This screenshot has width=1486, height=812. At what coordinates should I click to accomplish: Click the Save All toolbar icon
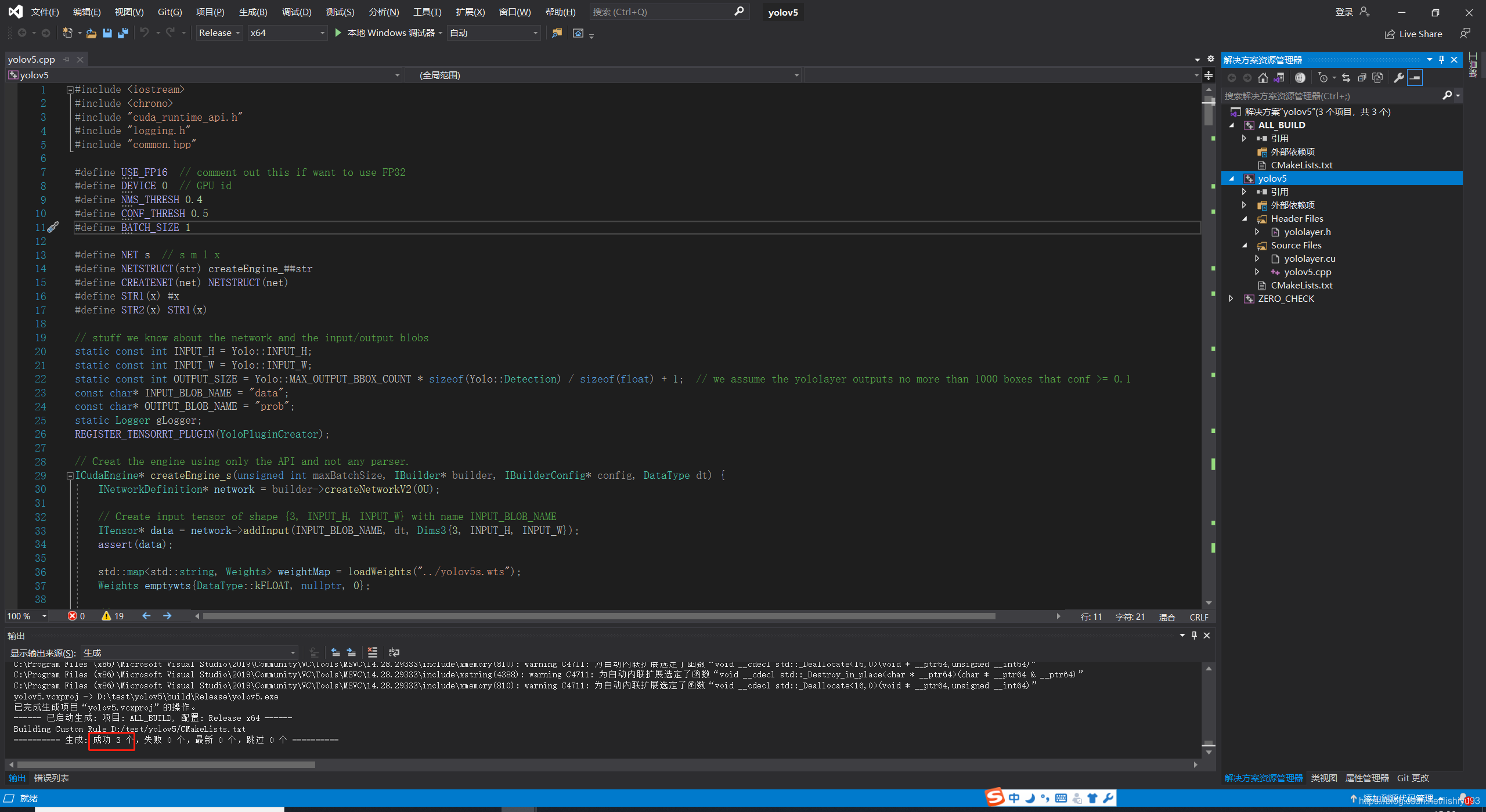122,33
